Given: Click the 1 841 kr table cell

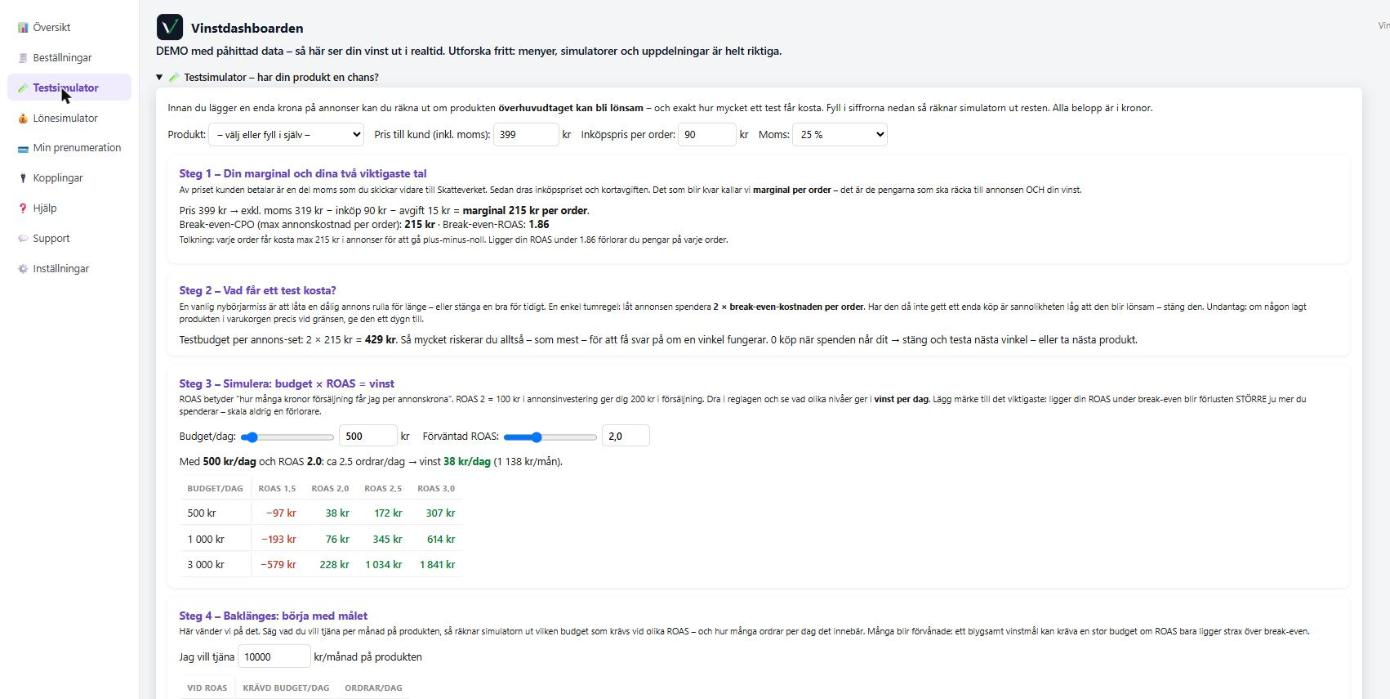Looking at the screenshot, I should coord(436,564).
